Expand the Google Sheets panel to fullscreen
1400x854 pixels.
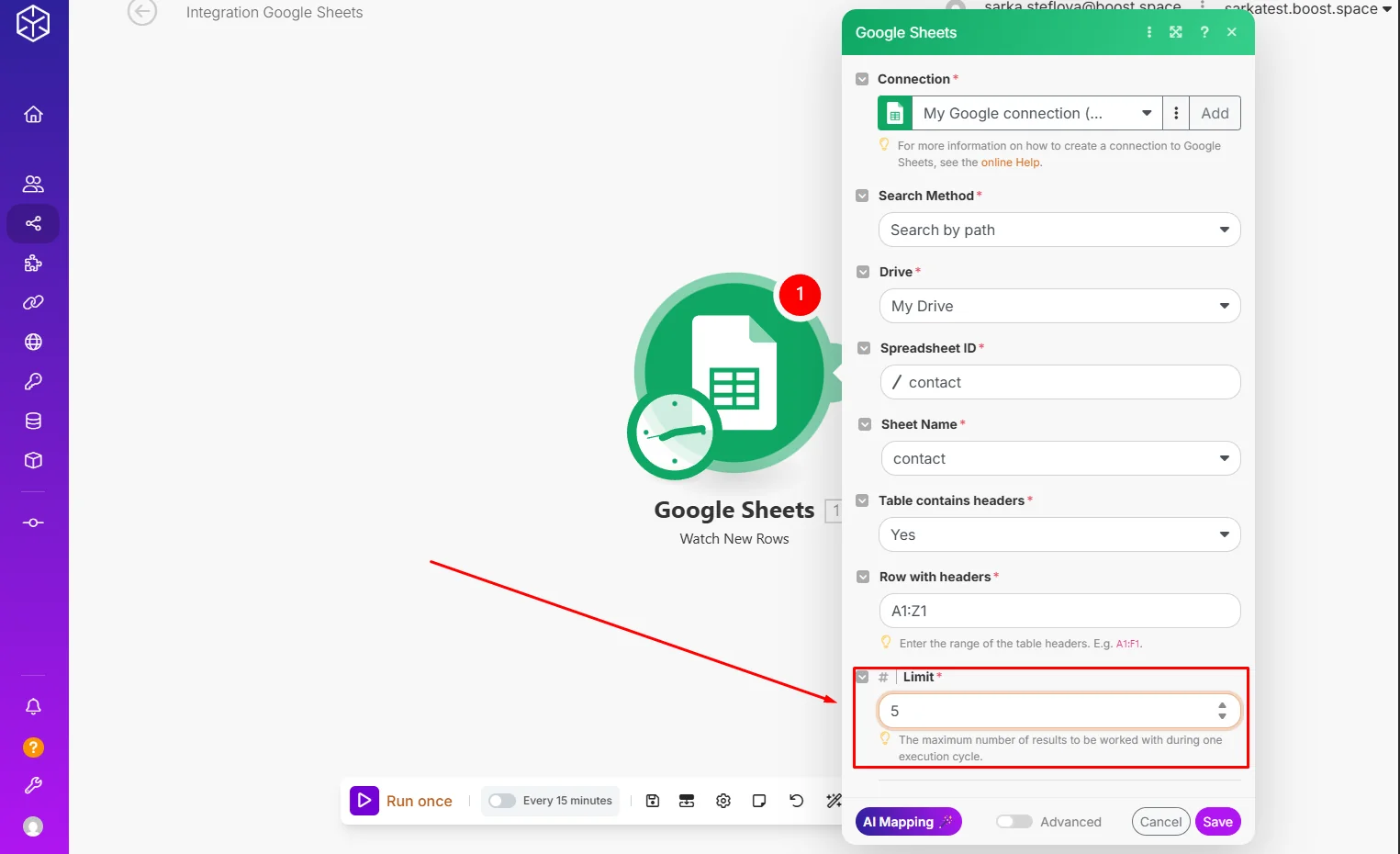click(x=1176, y=32)
